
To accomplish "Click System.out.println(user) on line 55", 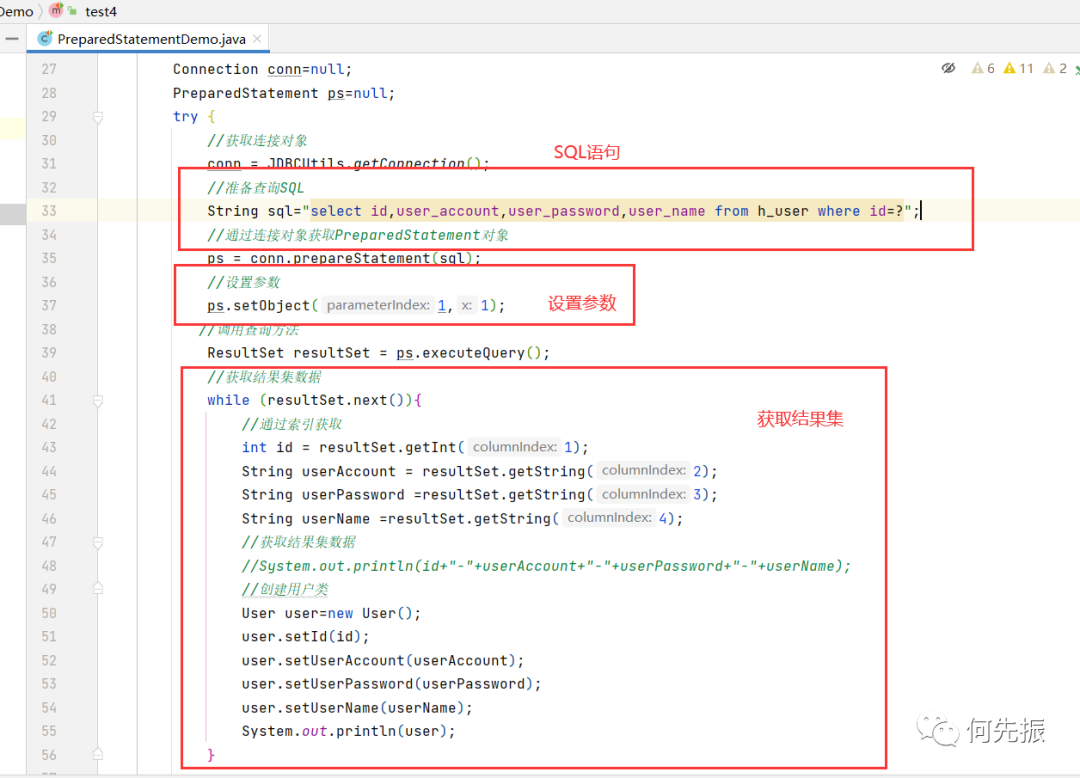I will [x=349, y=731].
